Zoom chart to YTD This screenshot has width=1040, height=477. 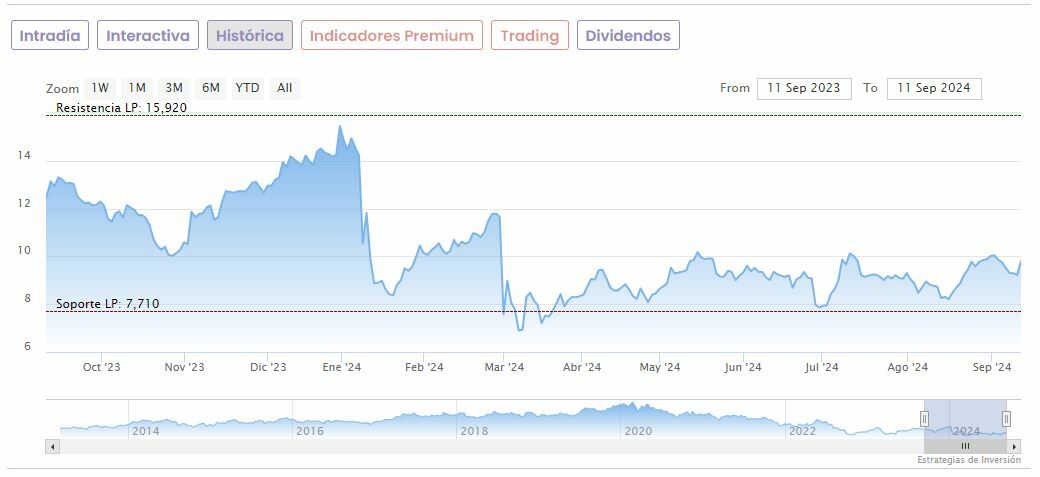[x=247, y=88]
